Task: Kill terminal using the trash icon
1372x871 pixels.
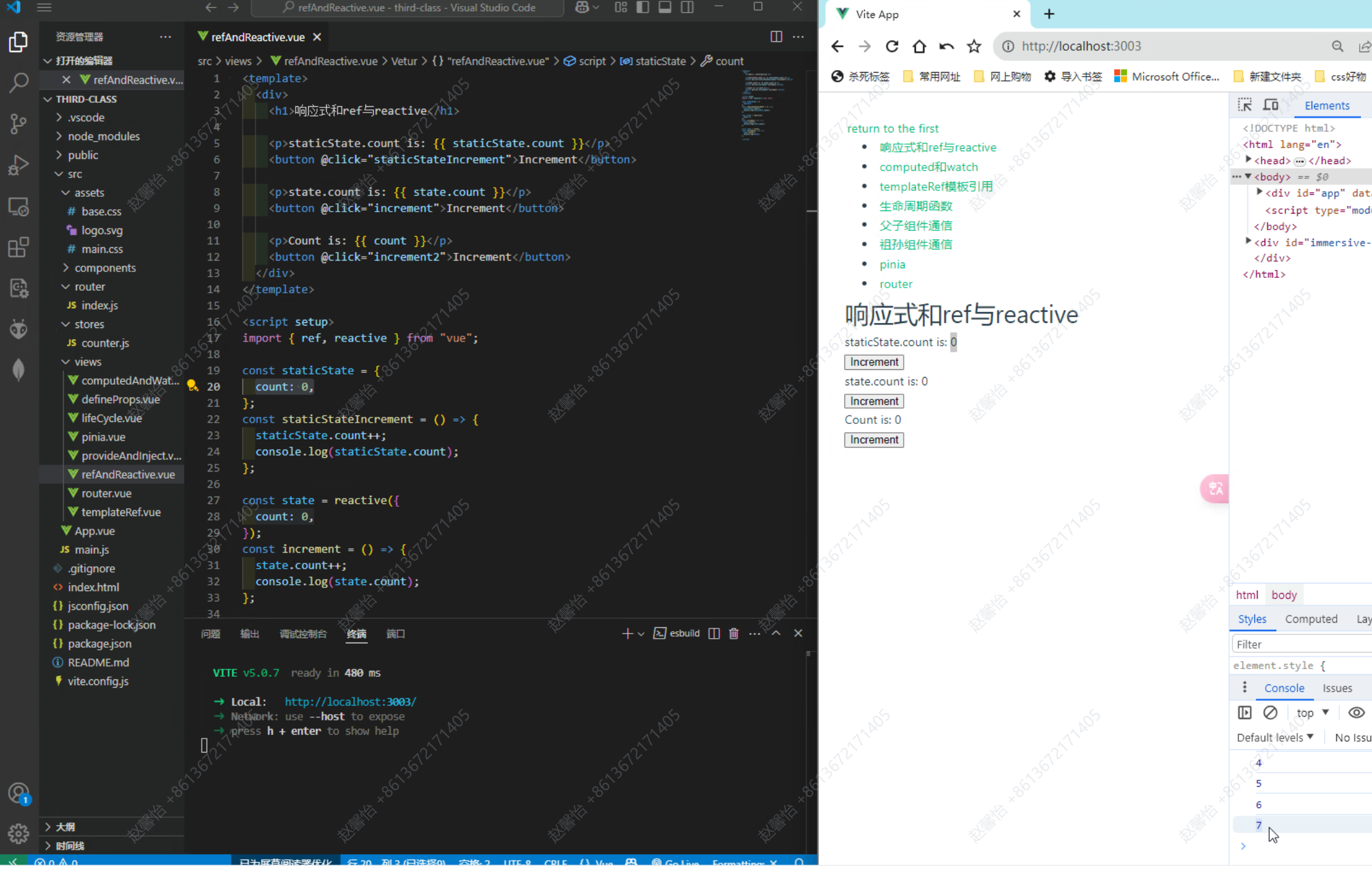Action: point(733,634)
